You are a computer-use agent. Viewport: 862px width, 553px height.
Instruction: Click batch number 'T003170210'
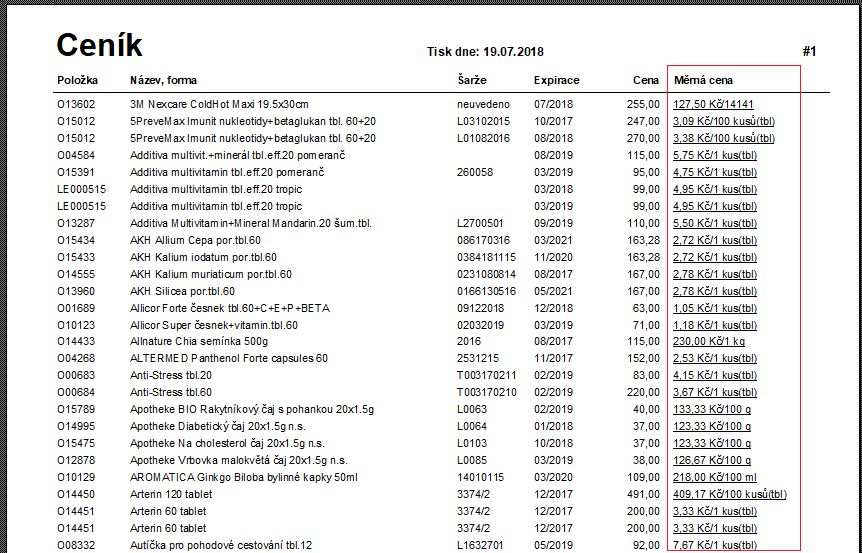[487, 392]
